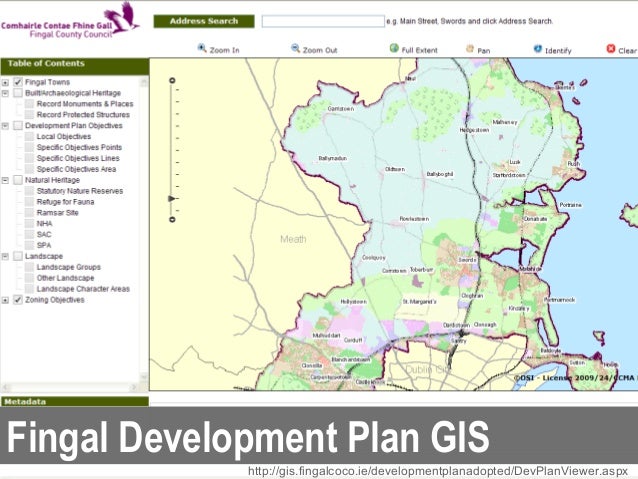638x479 pixels.
Task: Check Record Protected Structures layer
Action: click(29, 115)
